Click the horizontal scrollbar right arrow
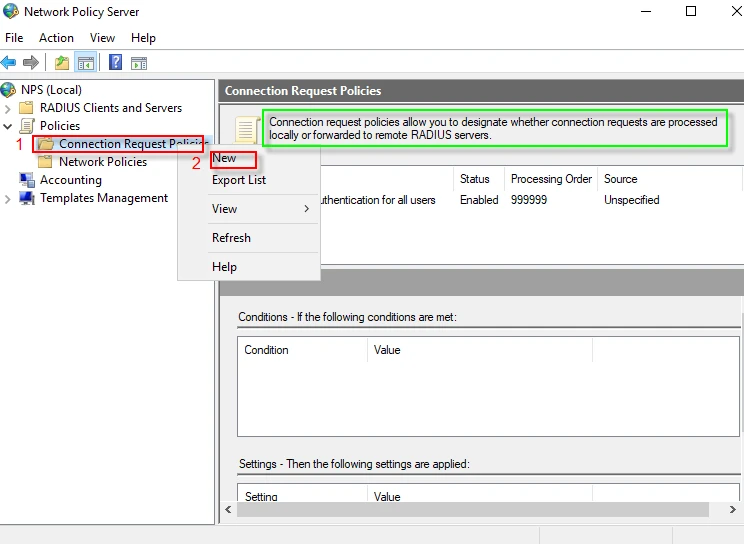 736,510
